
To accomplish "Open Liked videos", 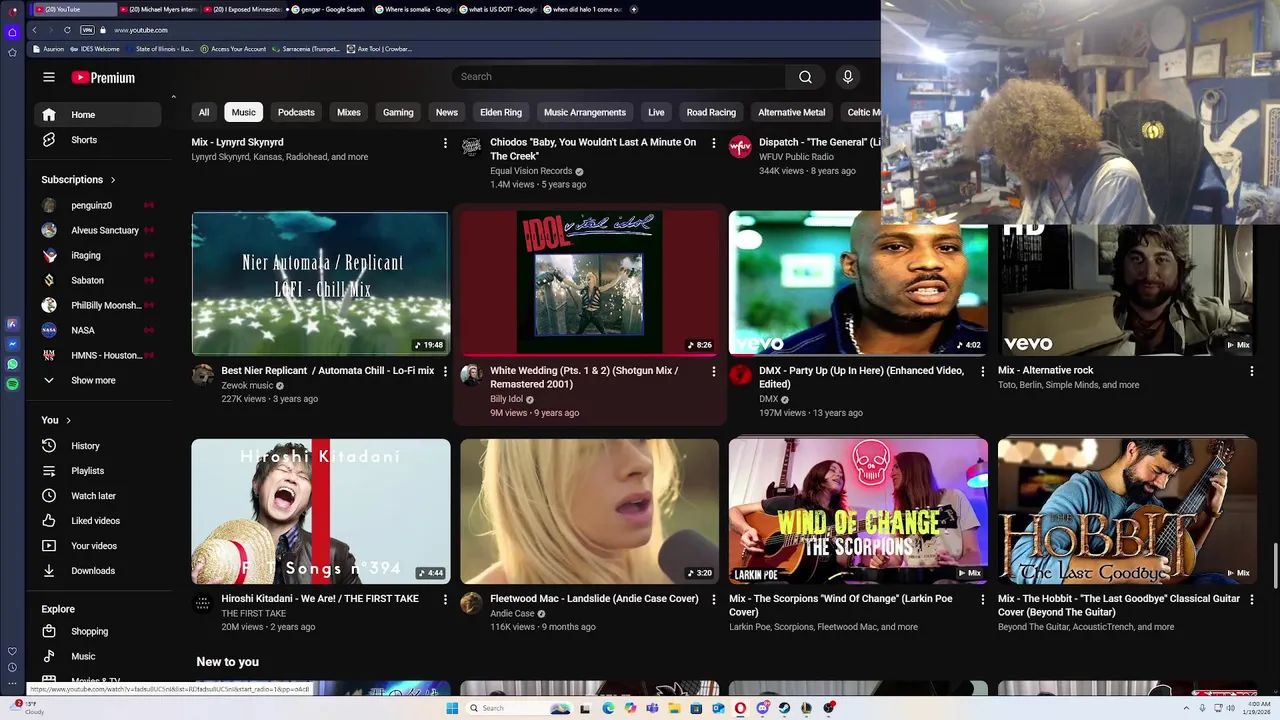I will (98, 521).
